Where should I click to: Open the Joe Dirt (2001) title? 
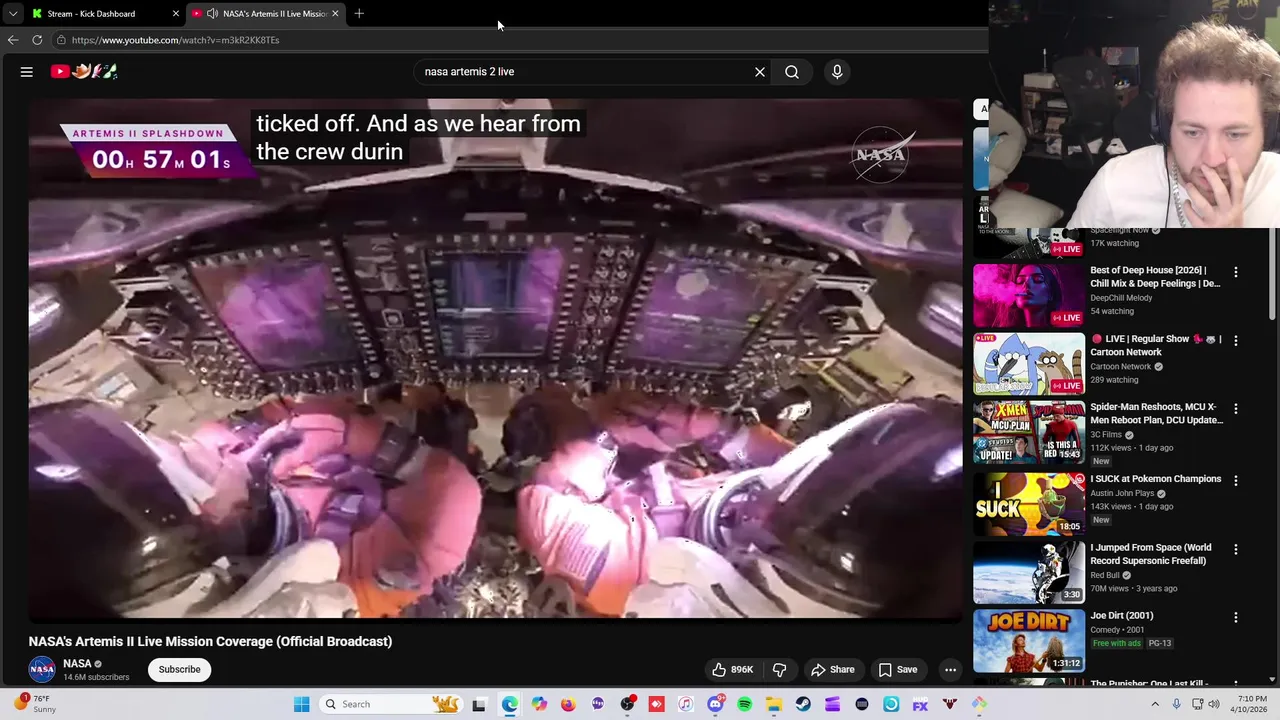click(x=1121, y=616)
